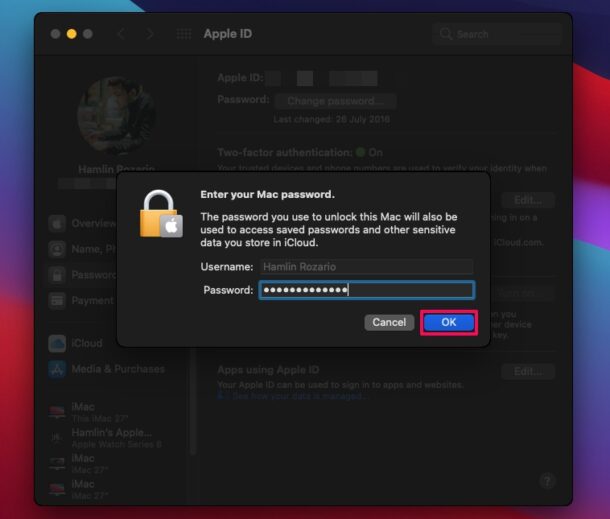Click the magnifier search icon

tap(446, 34)
